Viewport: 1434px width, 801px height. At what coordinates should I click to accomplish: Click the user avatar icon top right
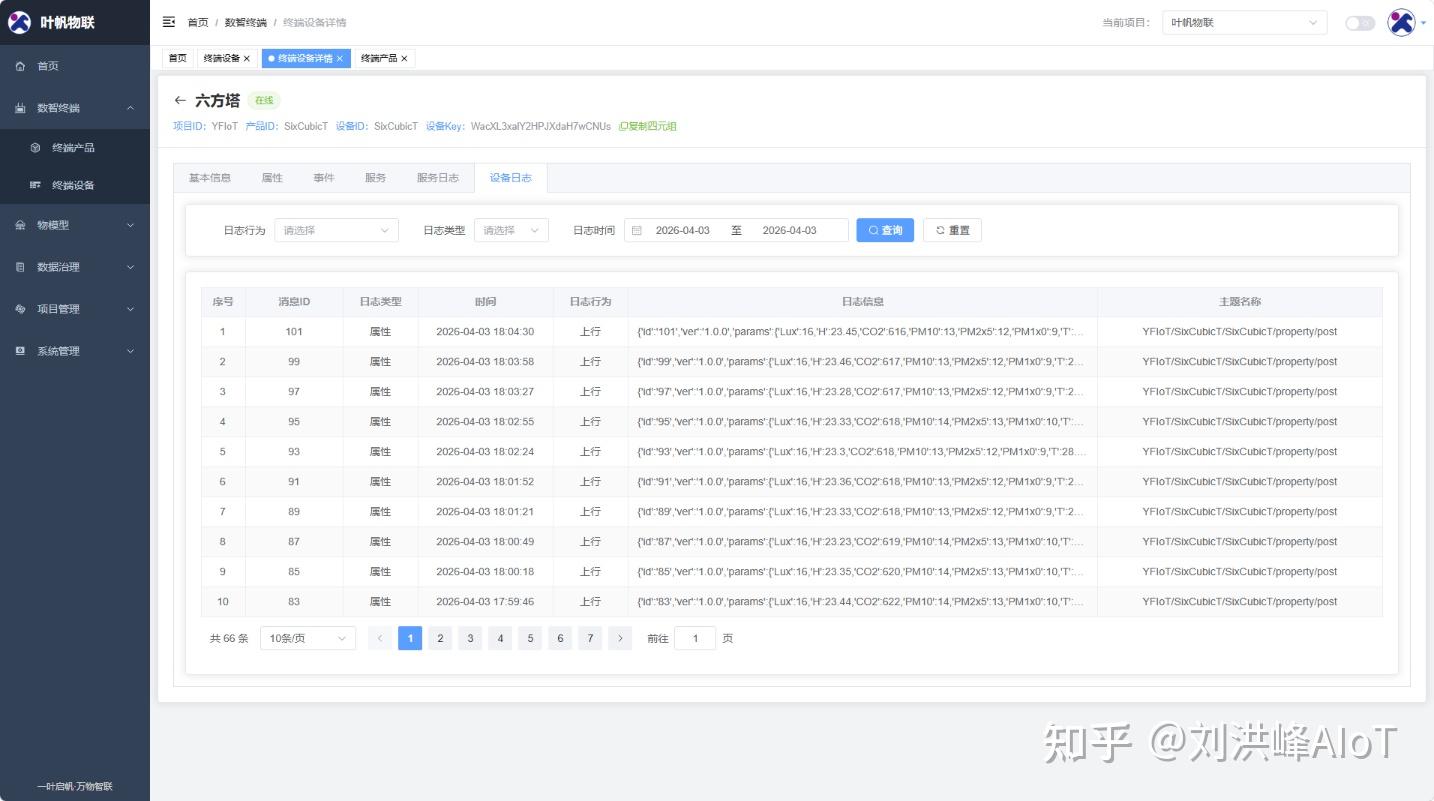pyautogui.click(x=1401, y=22)
